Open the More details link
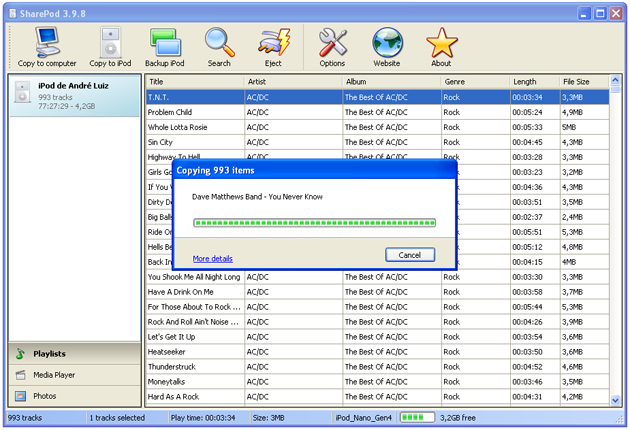Viewport: 630px width, 430px height. point(213,259)
